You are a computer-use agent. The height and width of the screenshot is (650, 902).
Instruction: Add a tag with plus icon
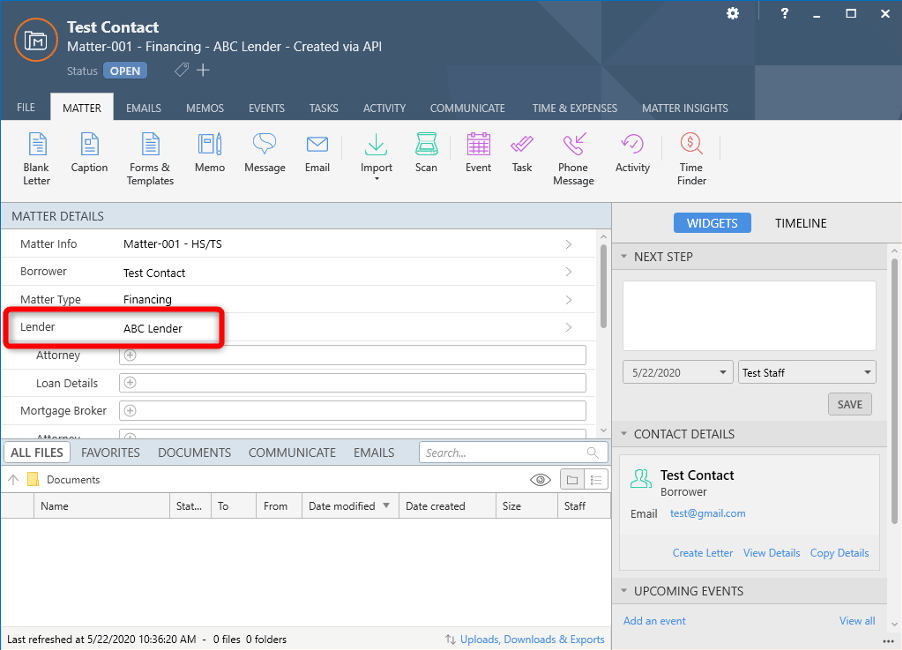coord(203,70)
